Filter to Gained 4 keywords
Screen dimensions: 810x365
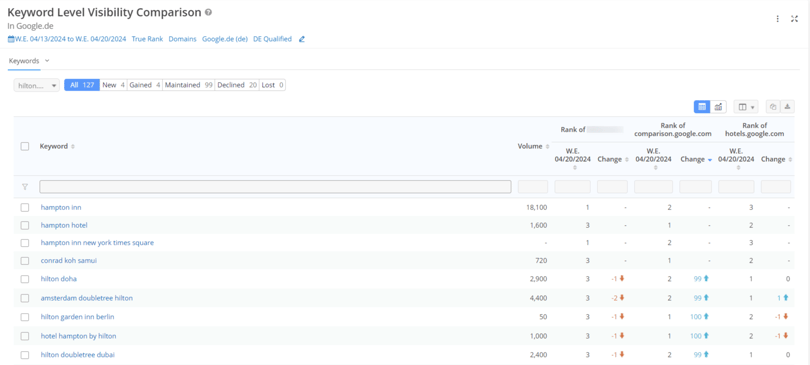tap(145, 85)
